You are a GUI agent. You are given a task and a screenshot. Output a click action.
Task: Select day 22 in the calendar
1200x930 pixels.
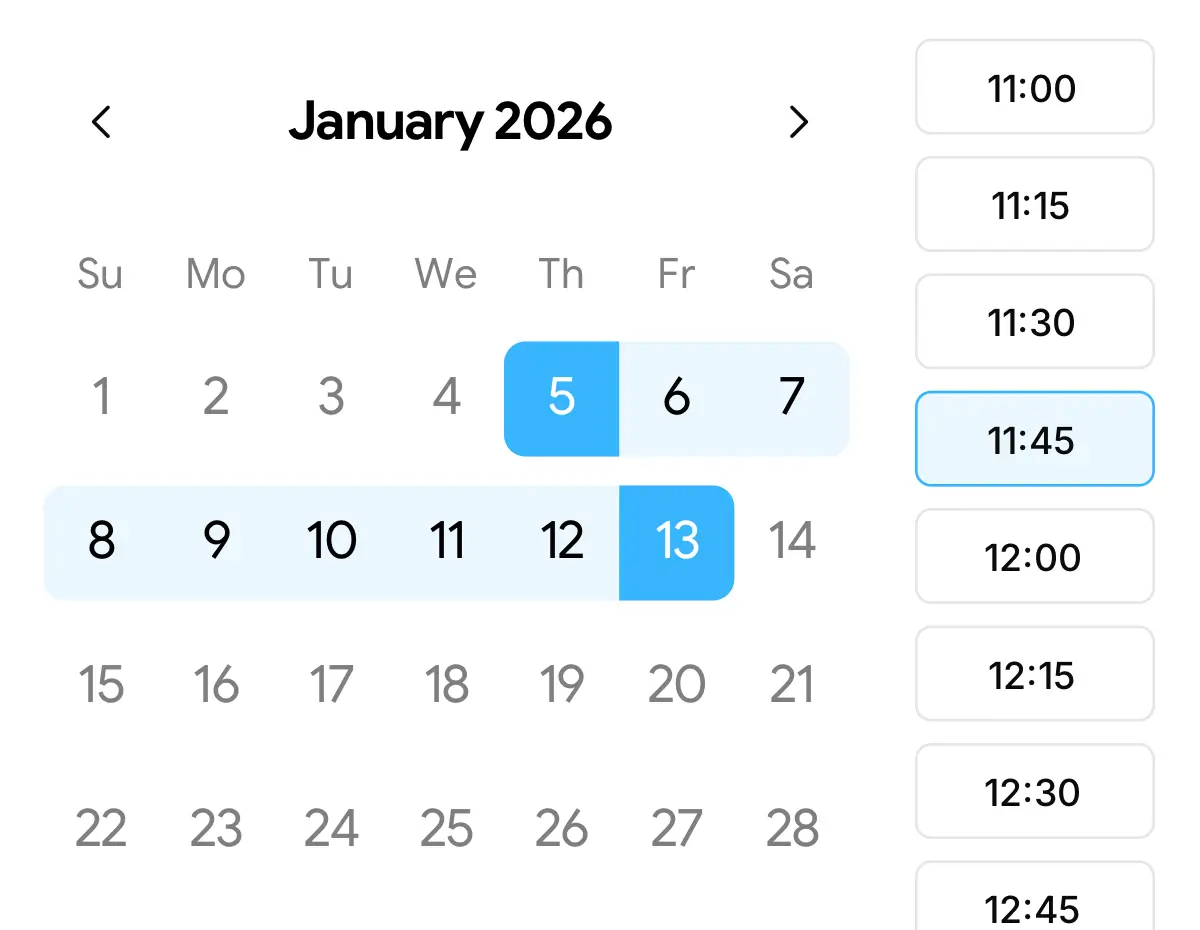click(x=101, y=829)
